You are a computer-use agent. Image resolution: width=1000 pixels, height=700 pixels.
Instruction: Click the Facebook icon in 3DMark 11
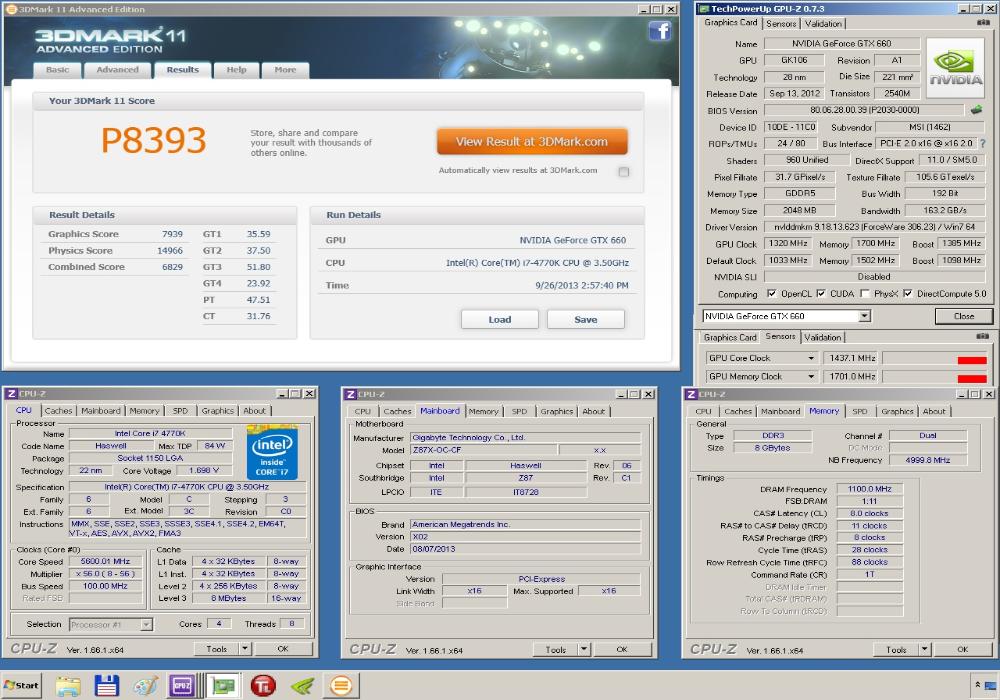[660, 30]
